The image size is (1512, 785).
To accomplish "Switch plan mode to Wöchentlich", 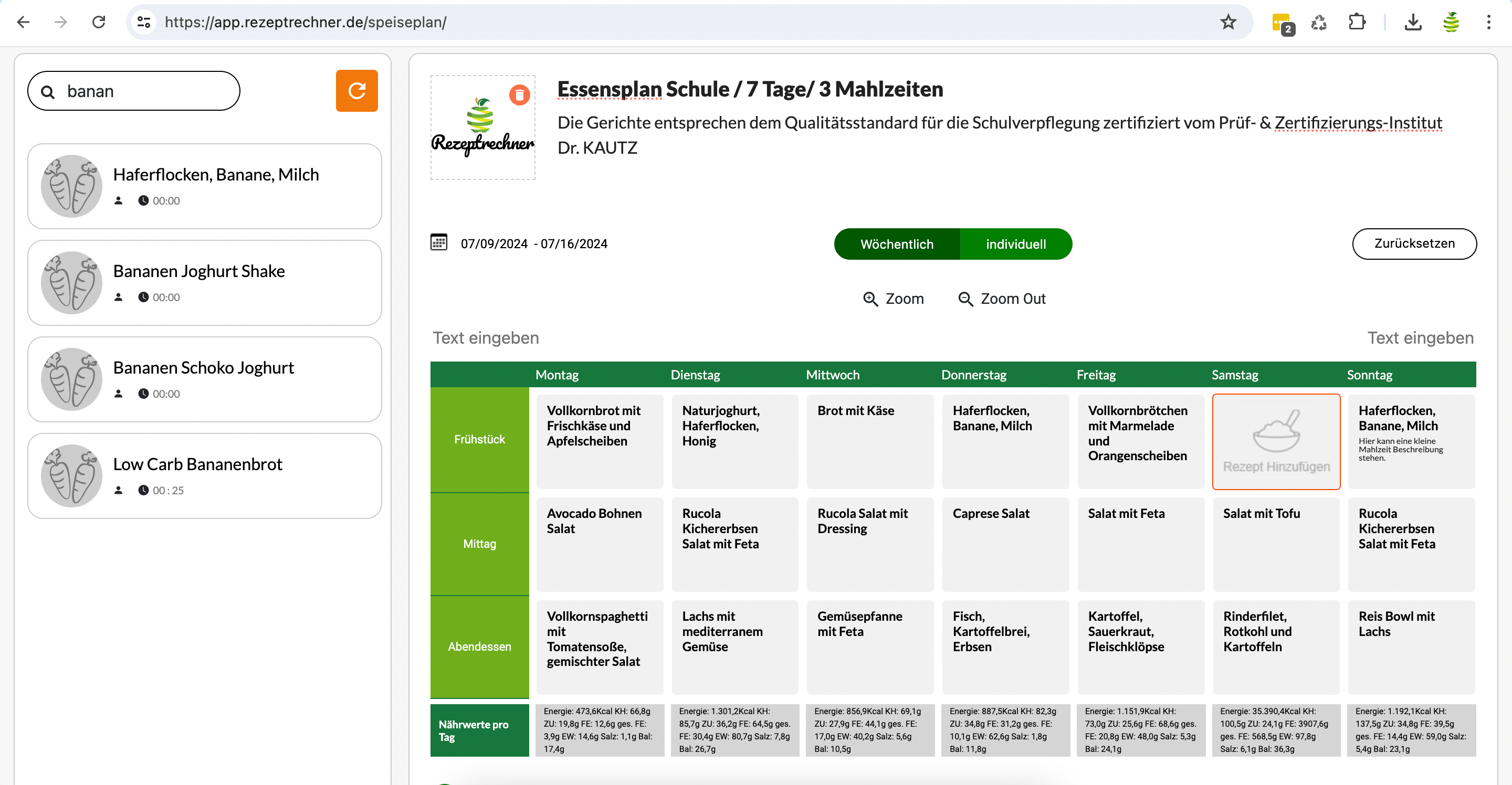I will click(x=896, y=244).
